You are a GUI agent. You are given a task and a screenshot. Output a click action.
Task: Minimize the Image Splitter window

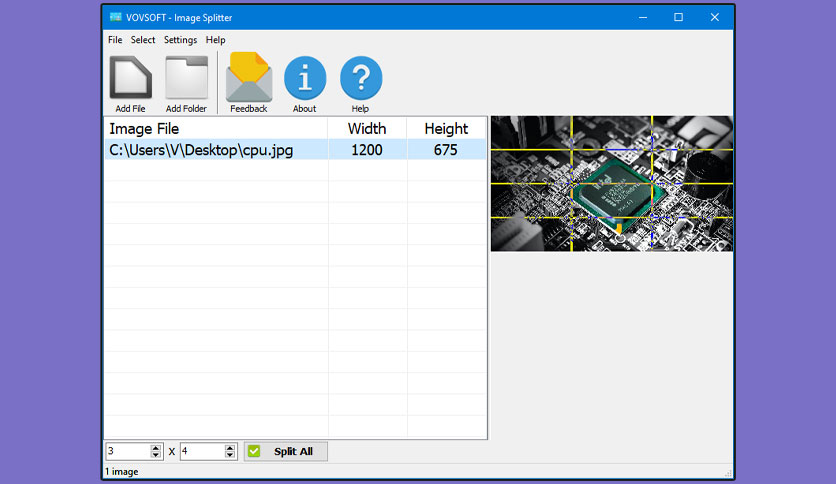click(x=643, y=17)
